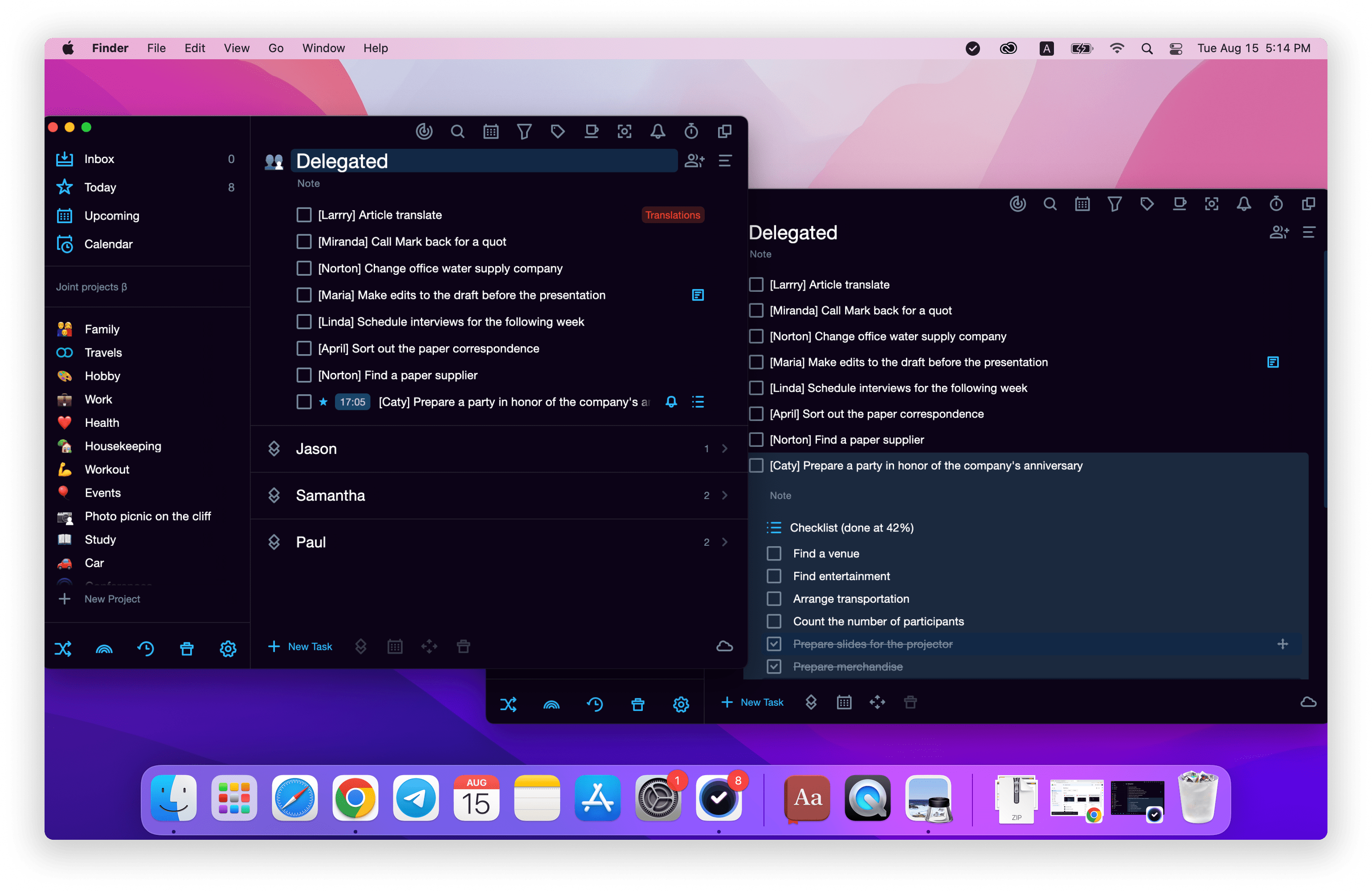The image size is (1372, 891).
Task: Check April Sort out paper correspondence, front window
Action: coord(304,348)
